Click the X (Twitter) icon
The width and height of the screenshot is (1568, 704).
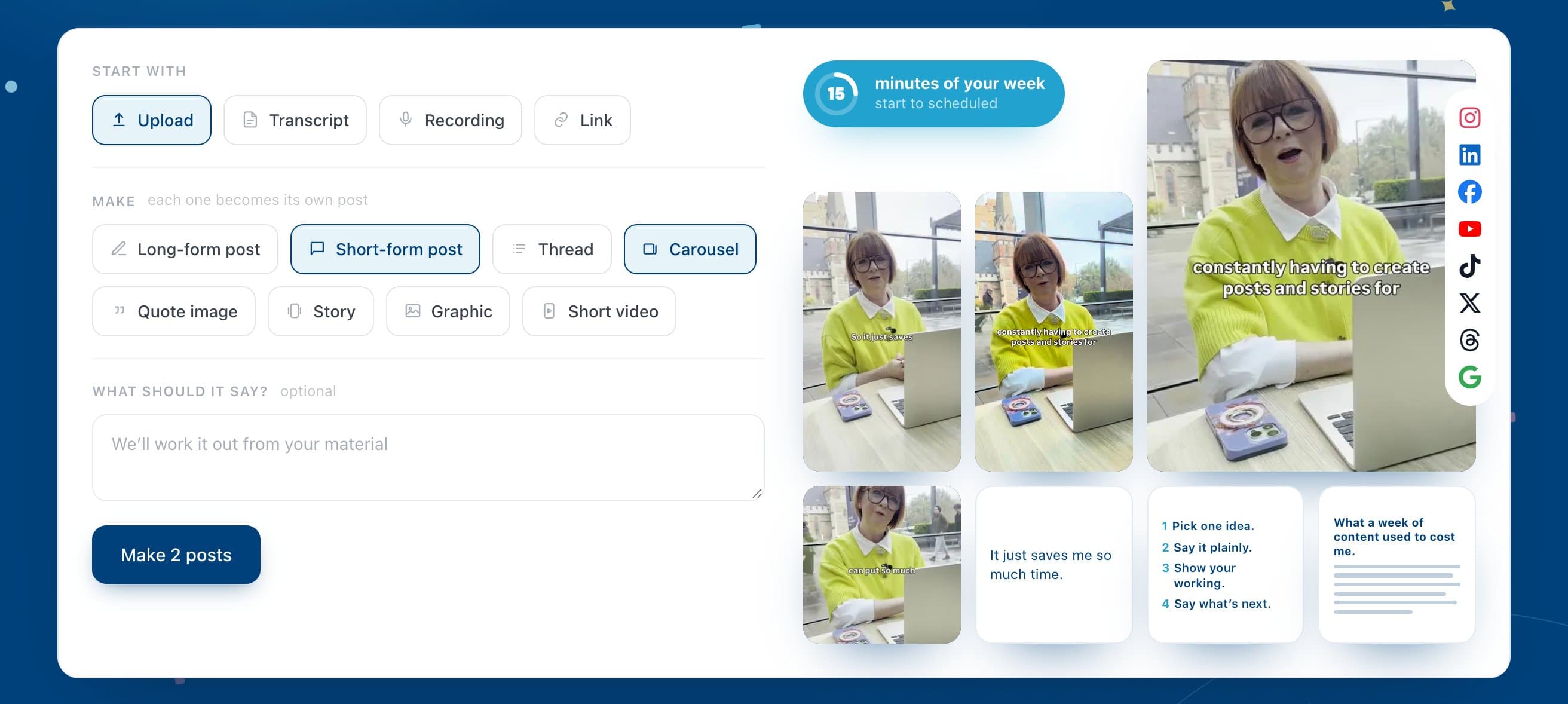(x=1469, y=302)
